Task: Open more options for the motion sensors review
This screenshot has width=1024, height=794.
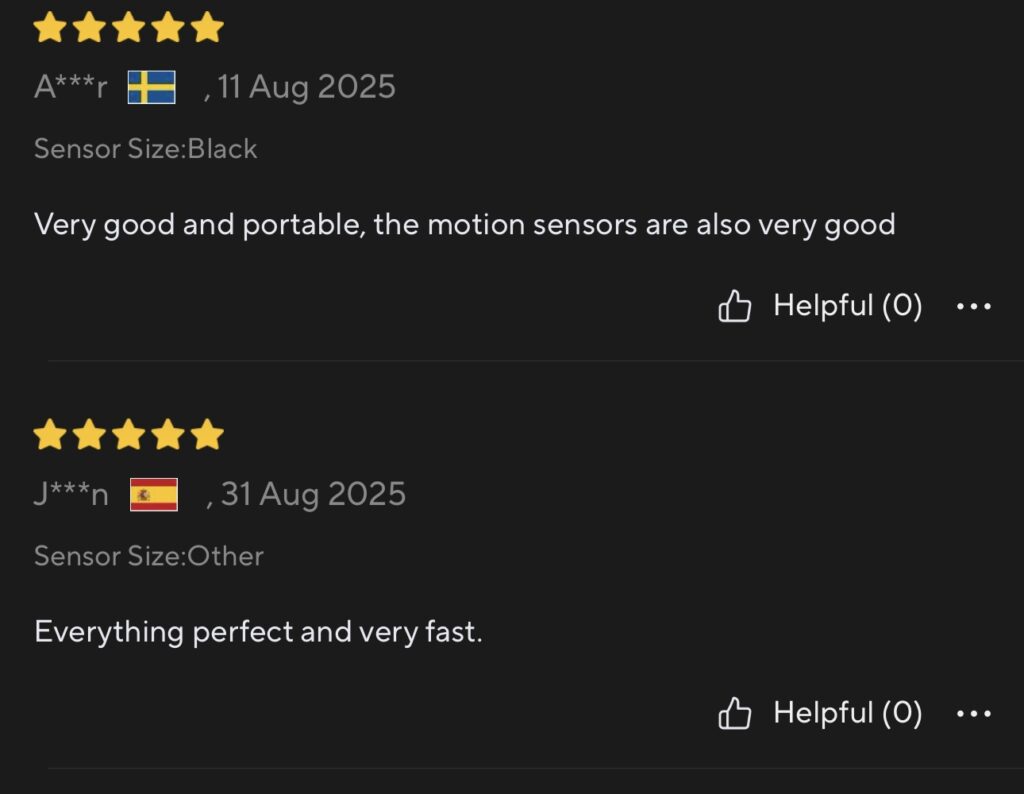Action: [x=973, y=307]
